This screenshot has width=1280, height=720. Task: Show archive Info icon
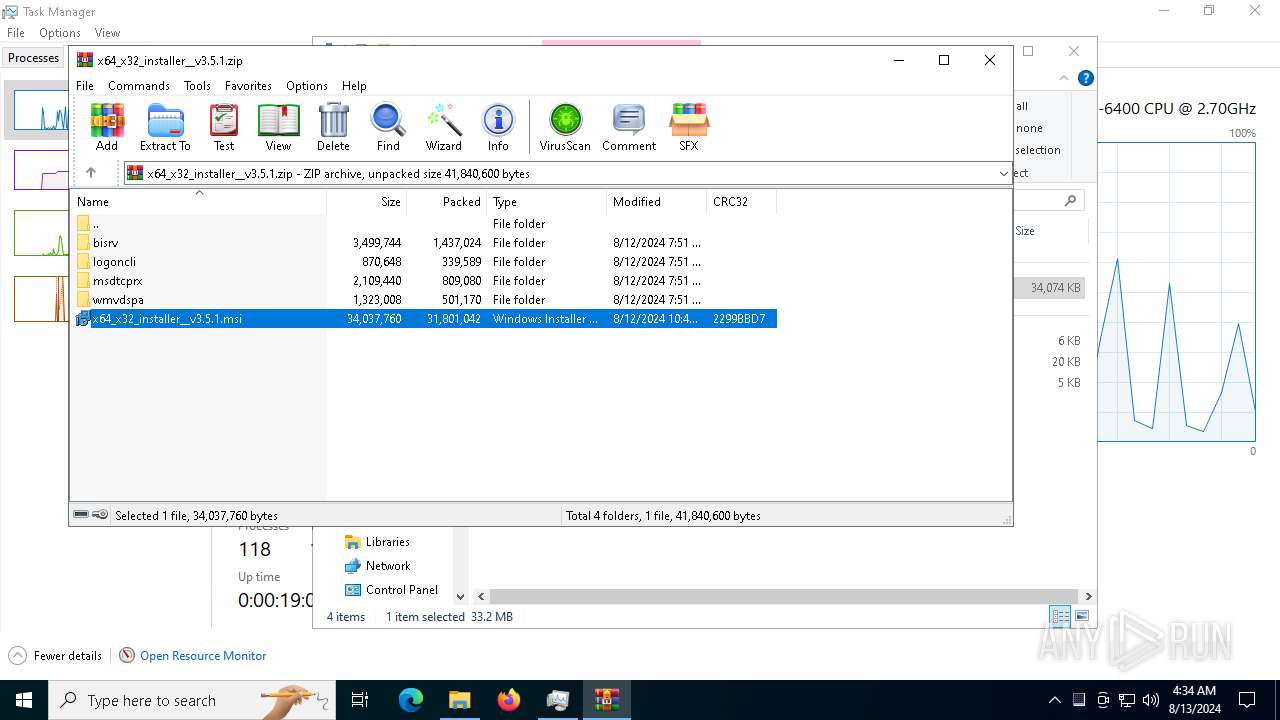coord(498,127)
